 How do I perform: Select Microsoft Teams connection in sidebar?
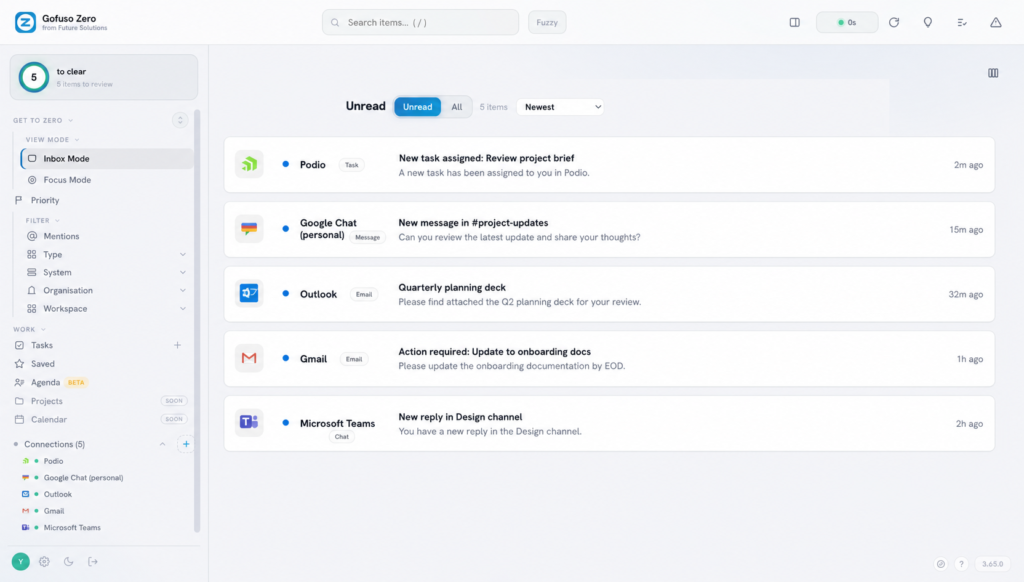pos(72,528)
